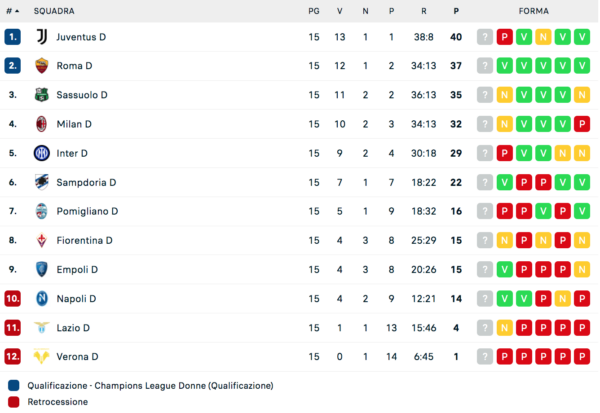Image resolution: width=600 pixels, height=413 pixels.
Task: Click the Sampdoria club crest icon
Action: tap(41, 182)
